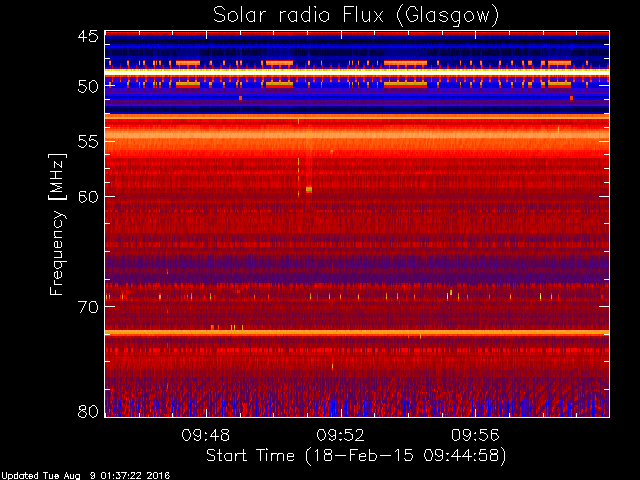Click the 09:52 time label
This screenshot has width=640, height=480.
(340, 435)
